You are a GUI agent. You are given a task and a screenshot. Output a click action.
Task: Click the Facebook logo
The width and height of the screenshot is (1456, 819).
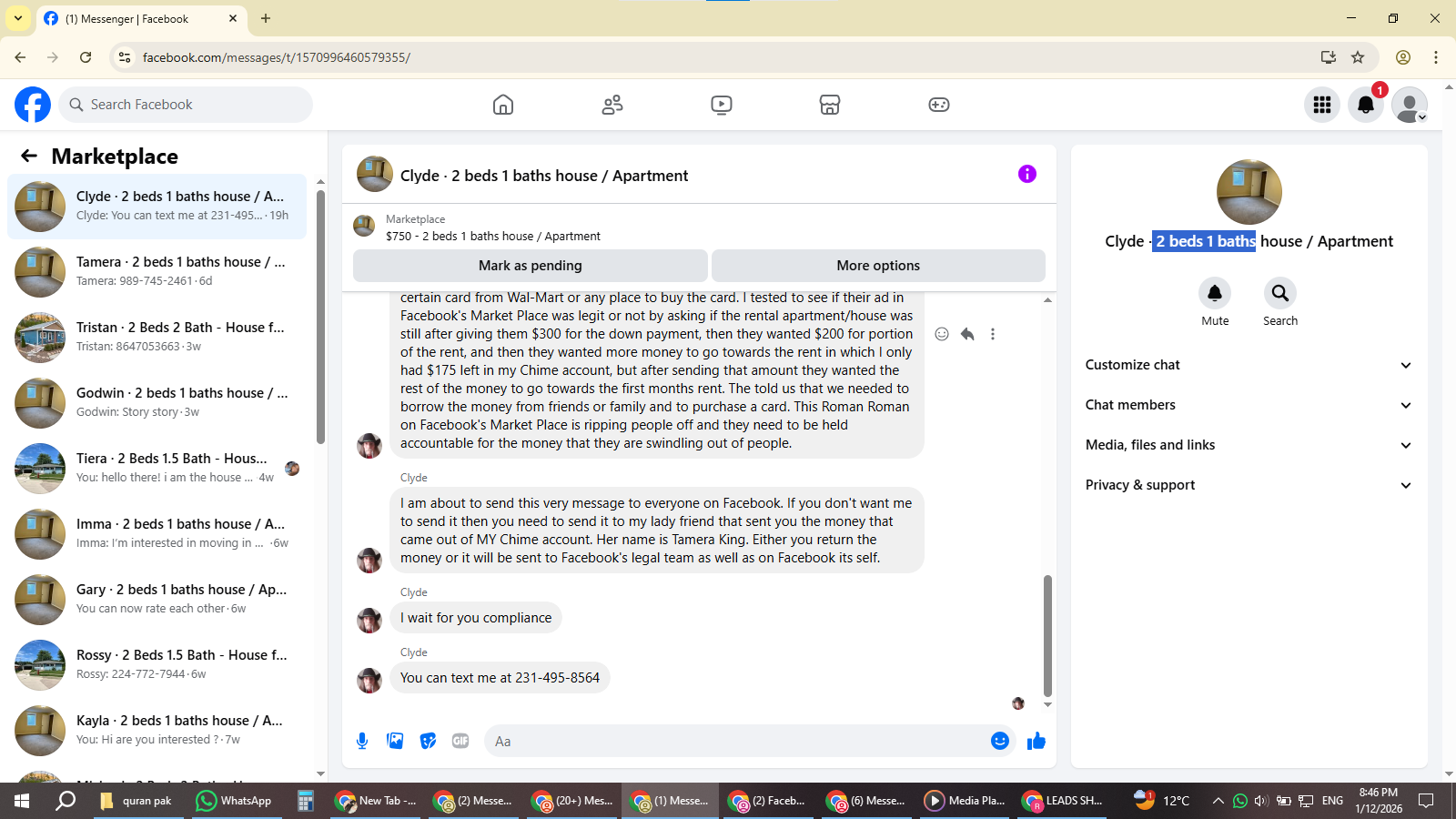pos(33,105)
